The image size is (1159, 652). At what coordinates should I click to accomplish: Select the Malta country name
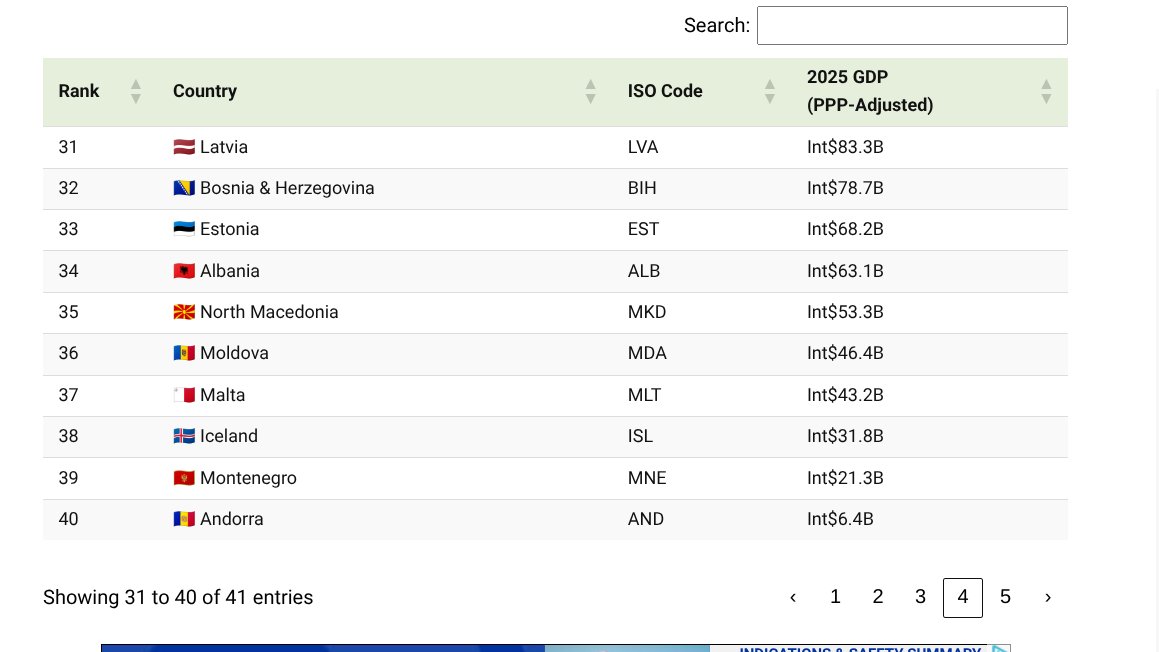(x=222, y=395)
